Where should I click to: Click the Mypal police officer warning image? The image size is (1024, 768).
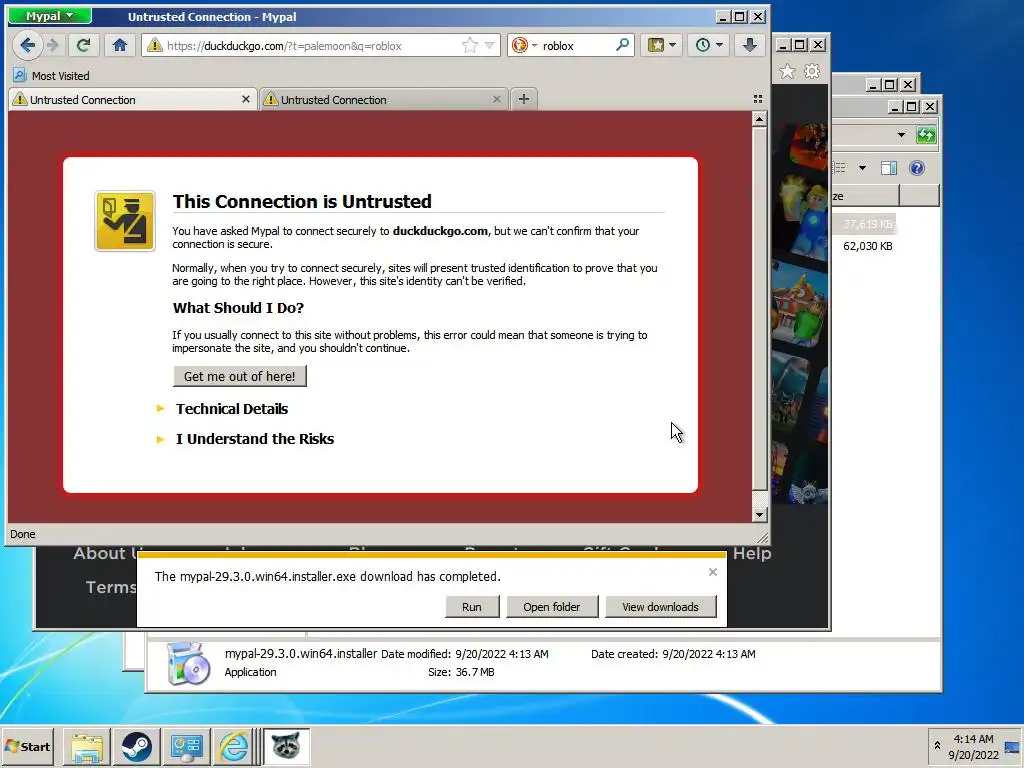pos(125,221)
